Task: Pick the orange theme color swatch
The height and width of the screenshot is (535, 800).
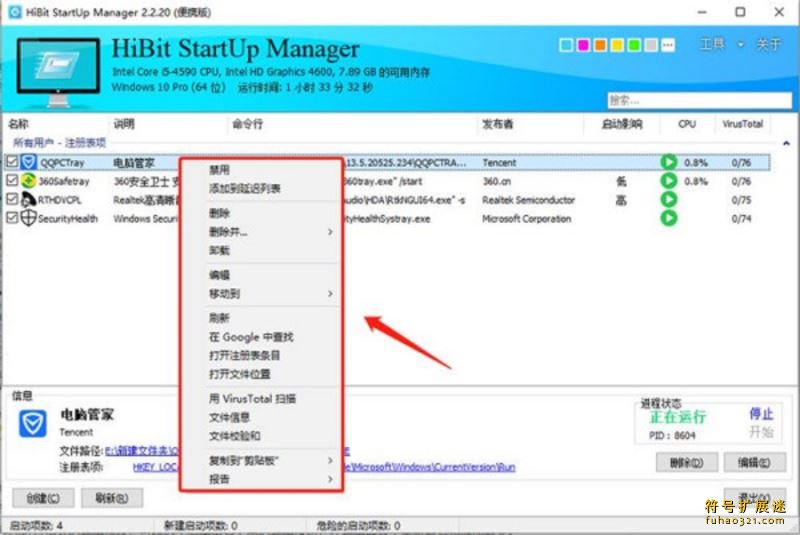Action: [600, 45]
